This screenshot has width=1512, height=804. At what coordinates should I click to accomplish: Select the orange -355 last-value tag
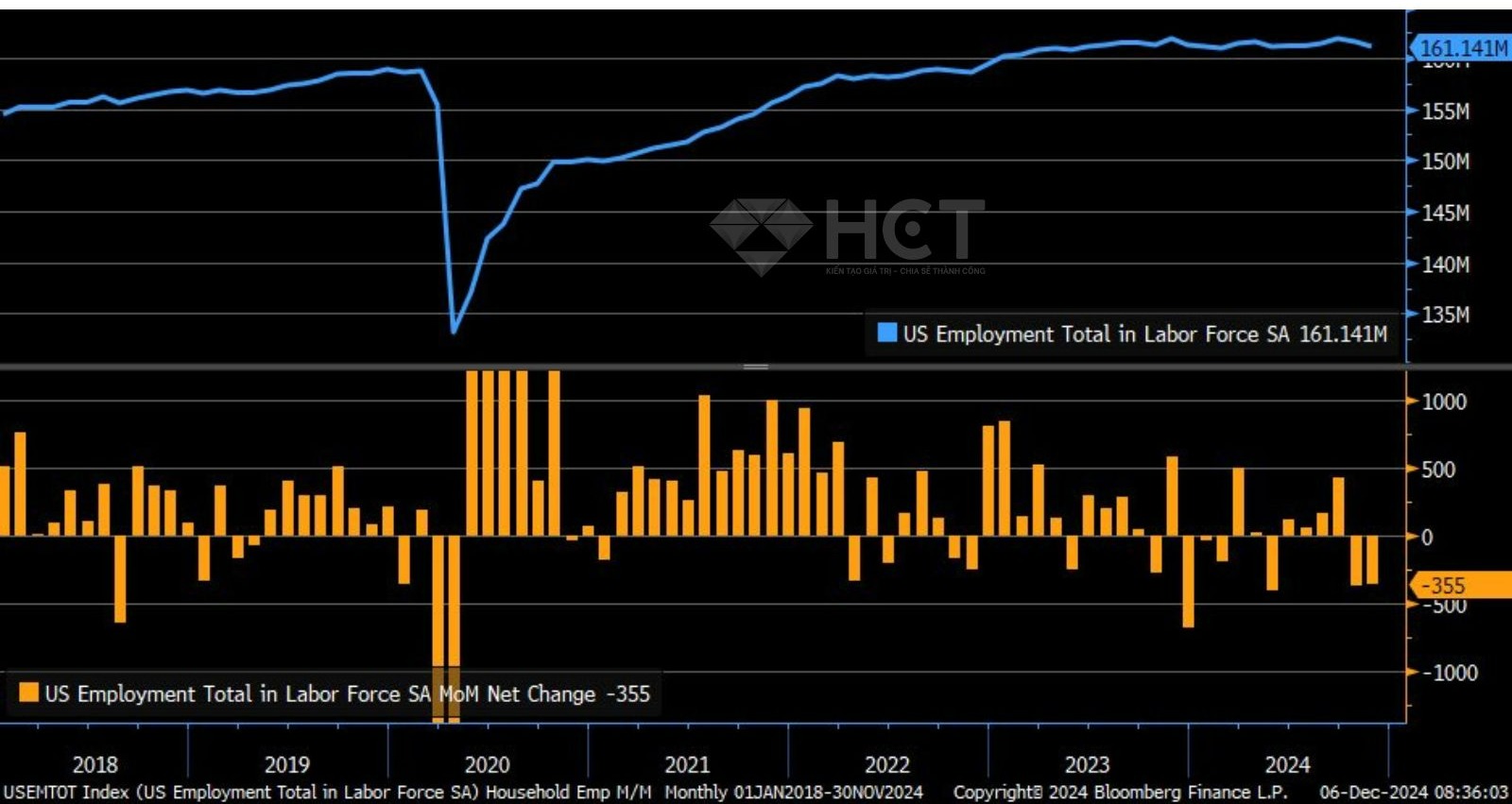1460,585
